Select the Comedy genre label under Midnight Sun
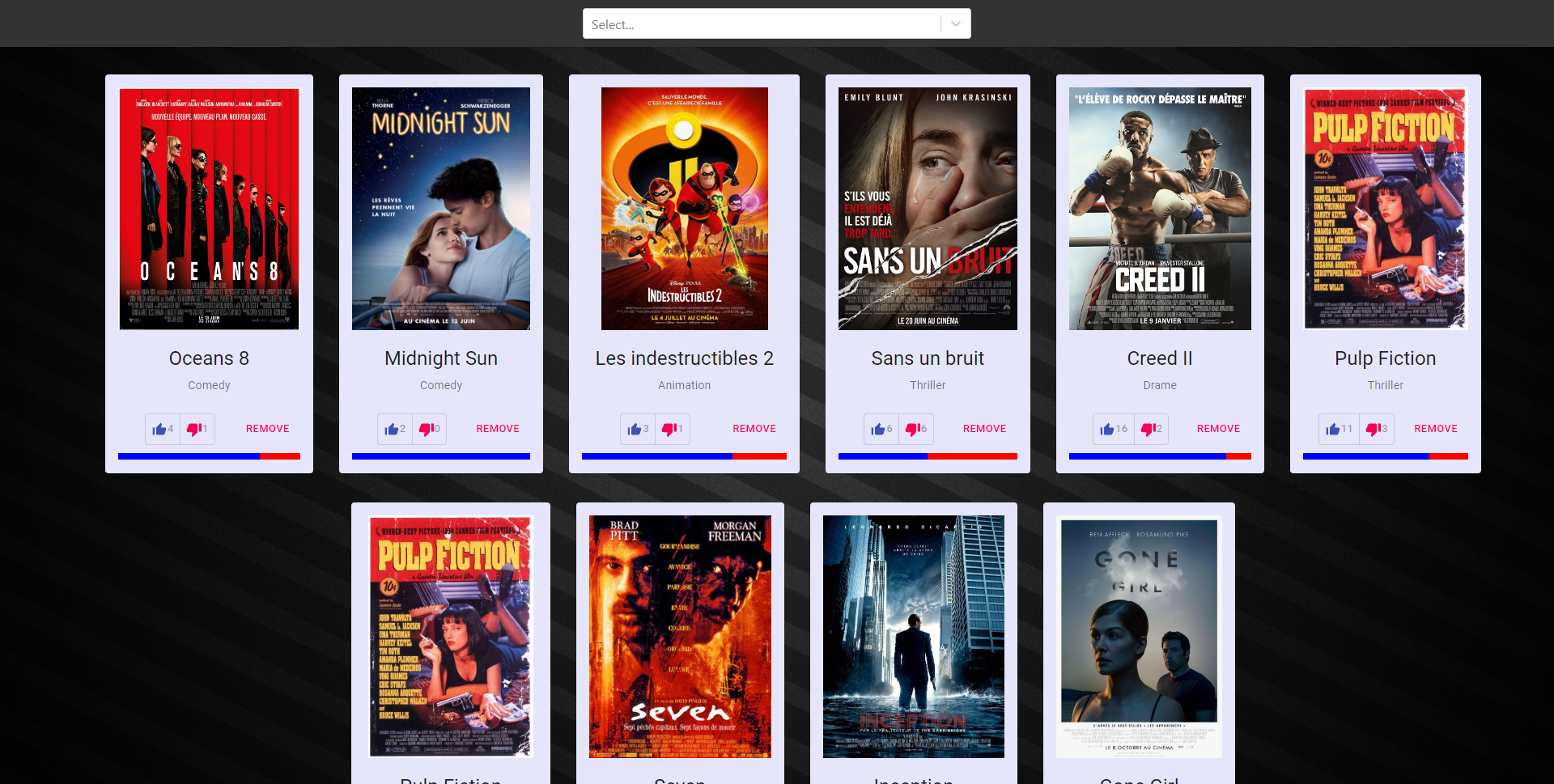The width and height of the screenshot is (1554, 784). coord(441,385)
